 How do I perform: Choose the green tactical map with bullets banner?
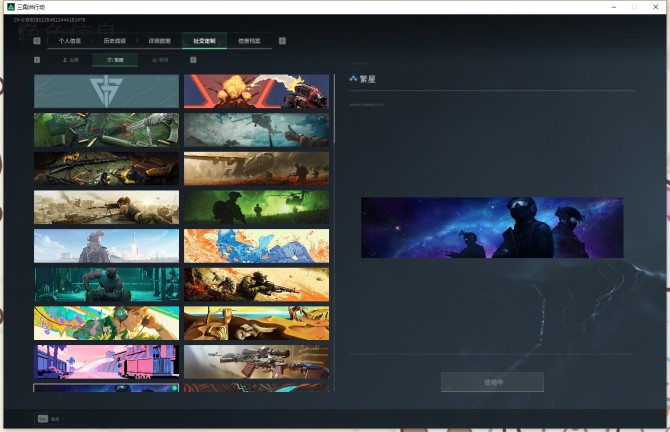point(106,130)
